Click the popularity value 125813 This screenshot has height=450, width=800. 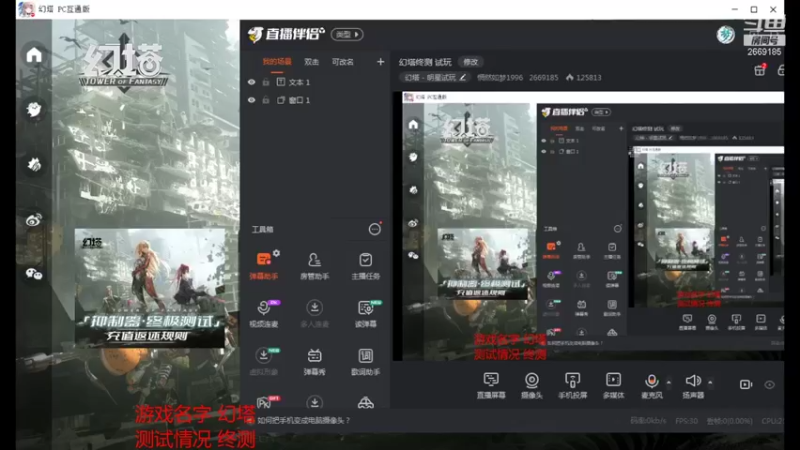588,78
